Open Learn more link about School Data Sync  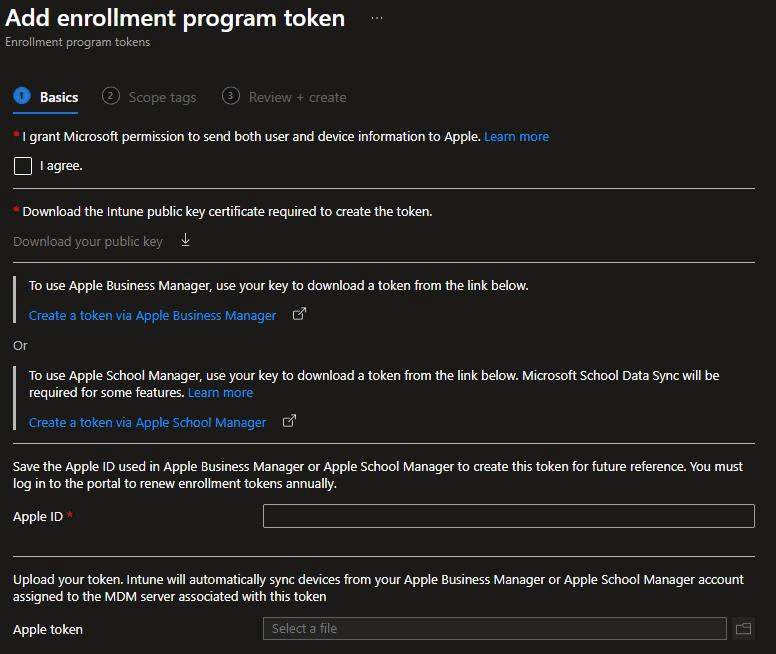click(220, 392)
